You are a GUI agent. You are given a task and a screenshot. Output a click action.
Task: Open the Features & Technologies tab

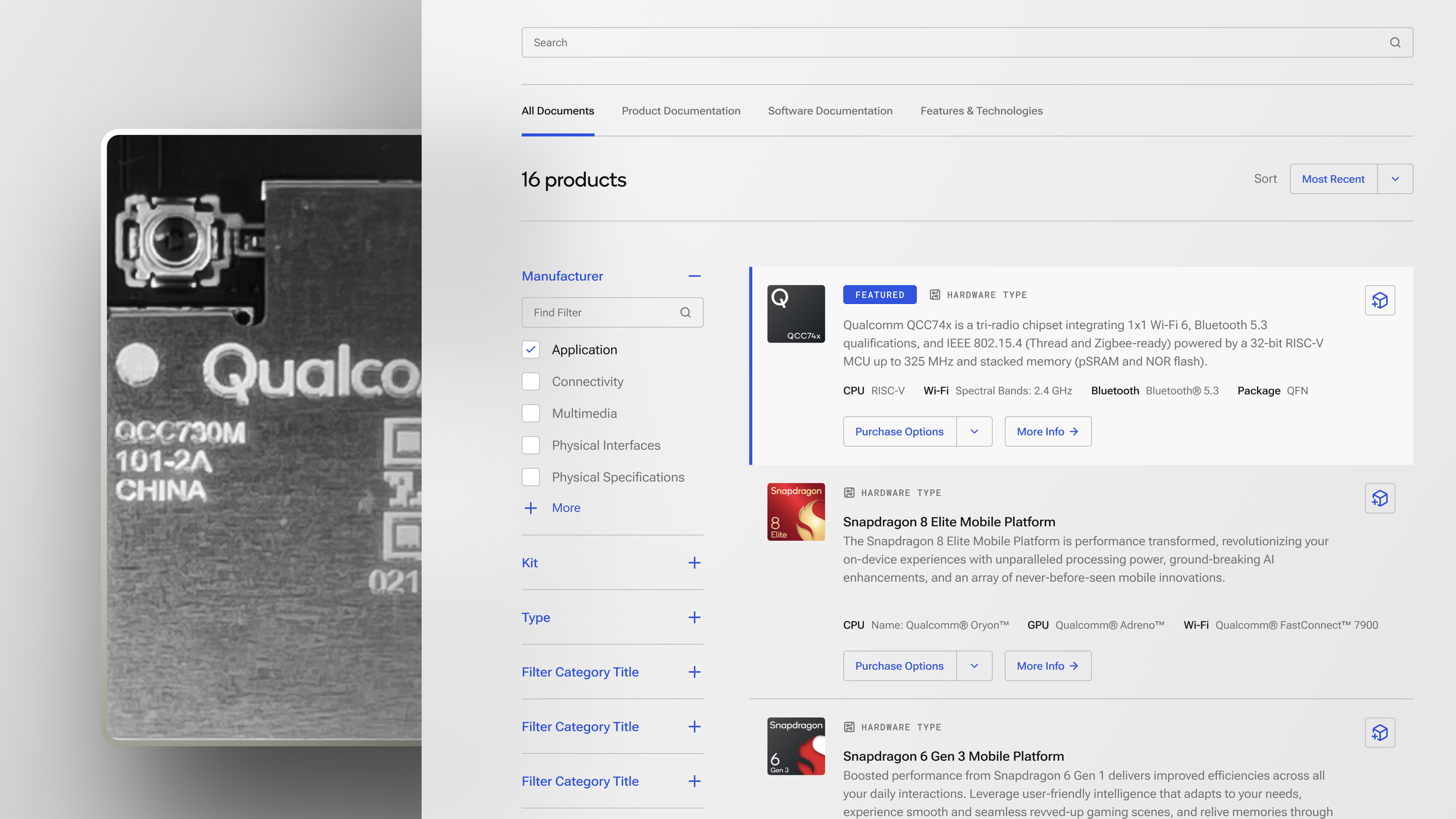[x=981, y=111]
